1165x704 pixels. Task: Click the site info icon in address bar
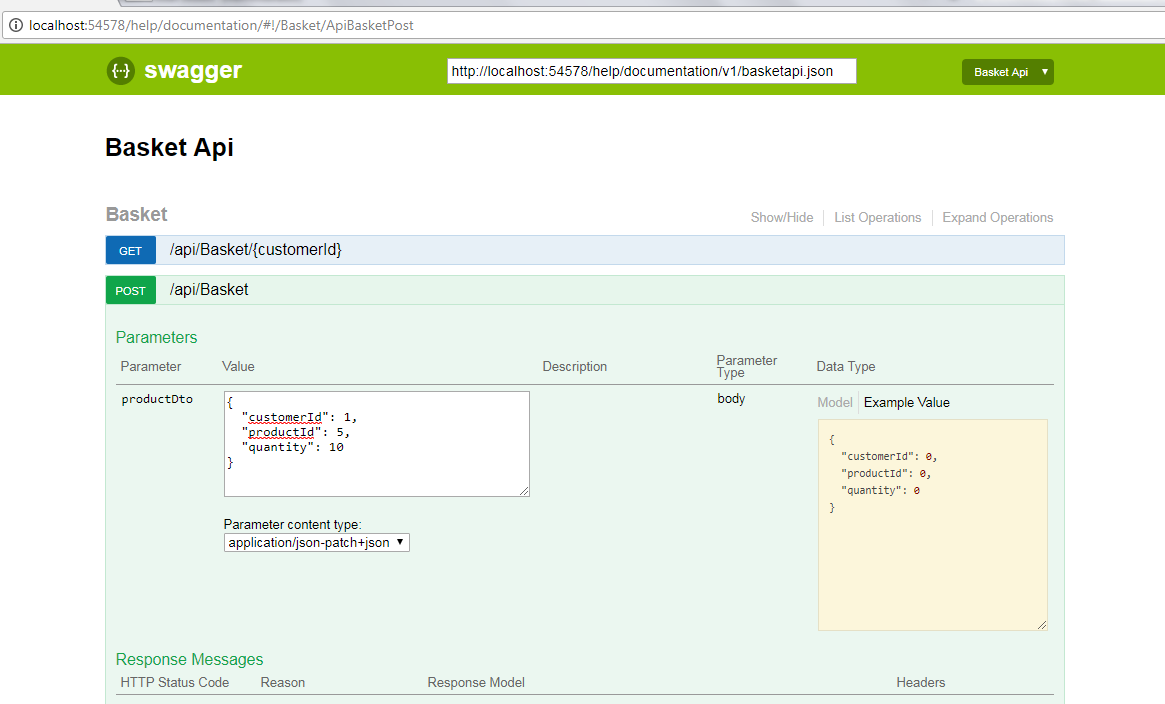pyautogui.click(x=15, y=25)
